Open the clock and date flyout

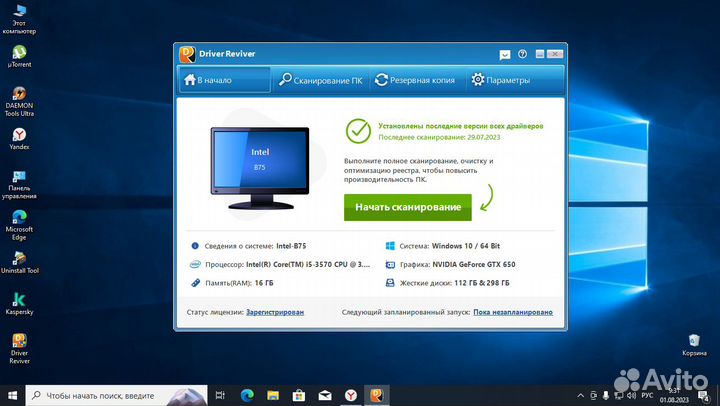674,395
